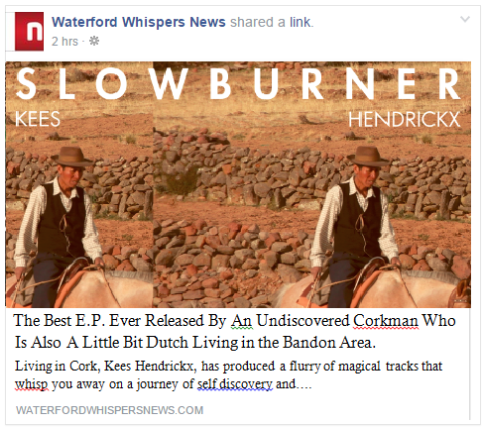487x430 pixels.
Task: Open the Waterford Whispers News page name
Action: point(138,22)
